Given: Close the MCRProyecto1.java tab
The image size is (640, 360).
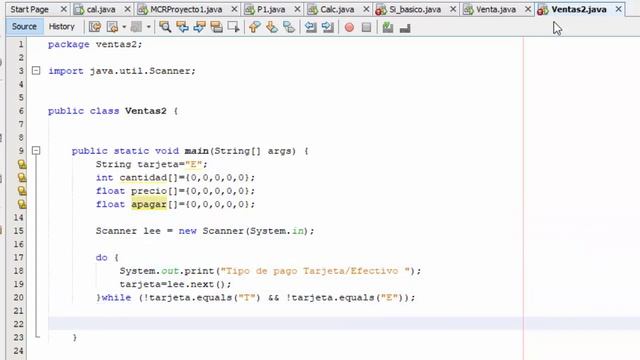Looking at the screenshot, I should pos(234,9).
